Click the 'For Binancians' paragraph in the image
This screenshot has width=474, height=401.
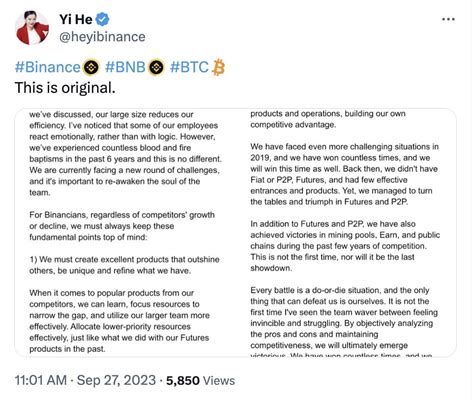(122, 226)
